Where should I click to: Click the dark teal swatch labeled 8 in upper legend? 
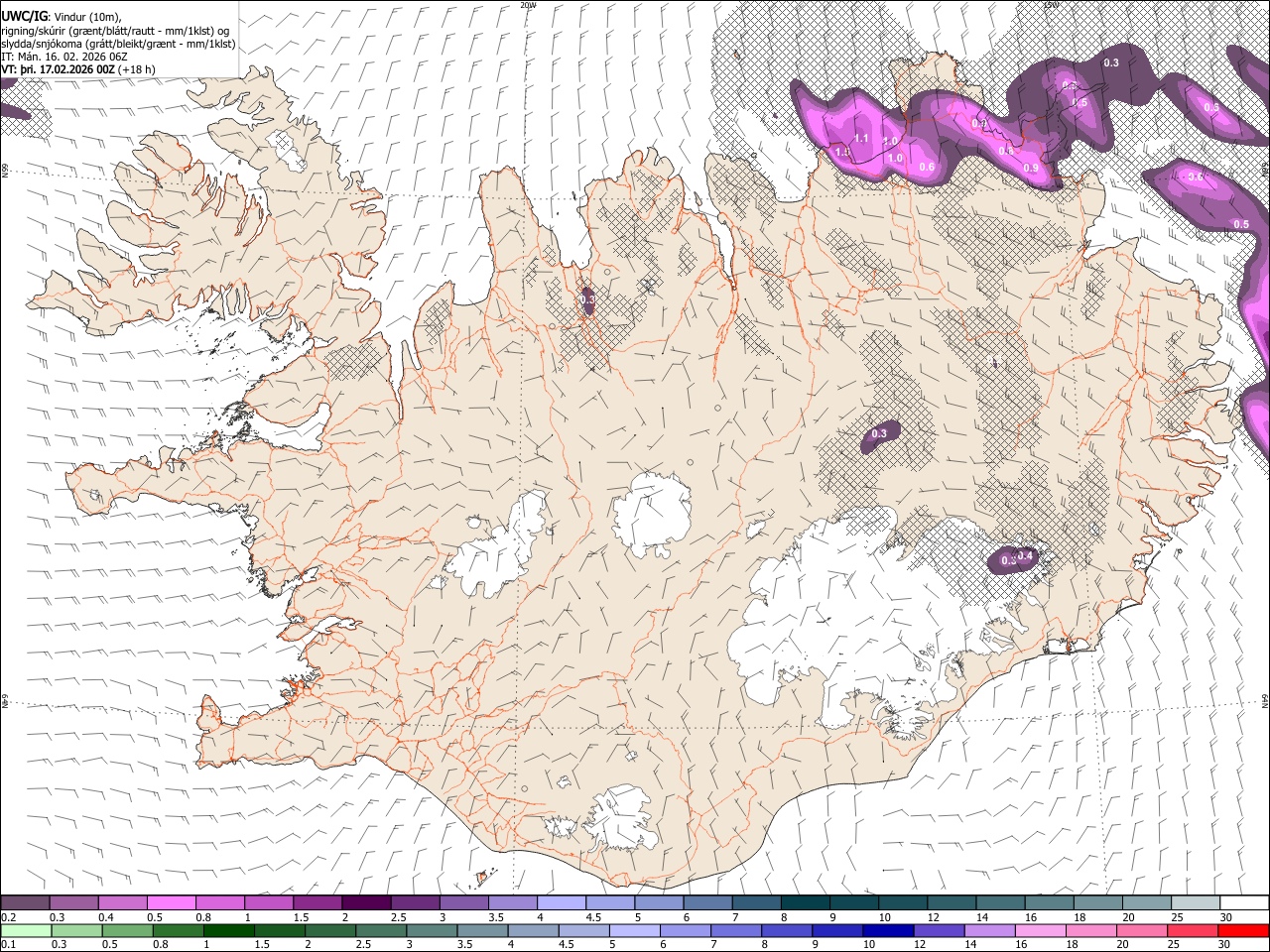805,902
